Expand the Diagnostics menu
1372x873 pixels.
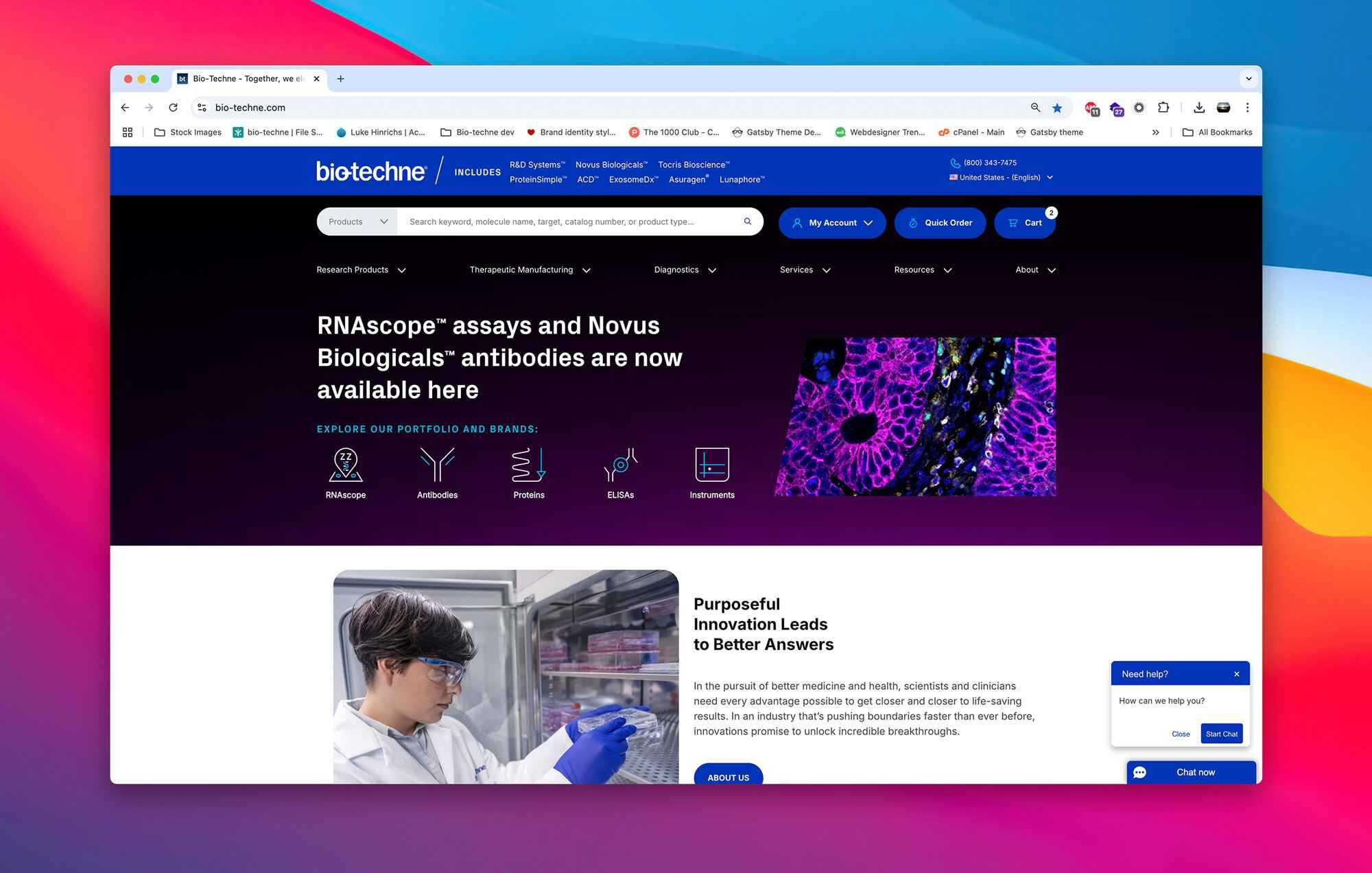[x=685, y=270]
